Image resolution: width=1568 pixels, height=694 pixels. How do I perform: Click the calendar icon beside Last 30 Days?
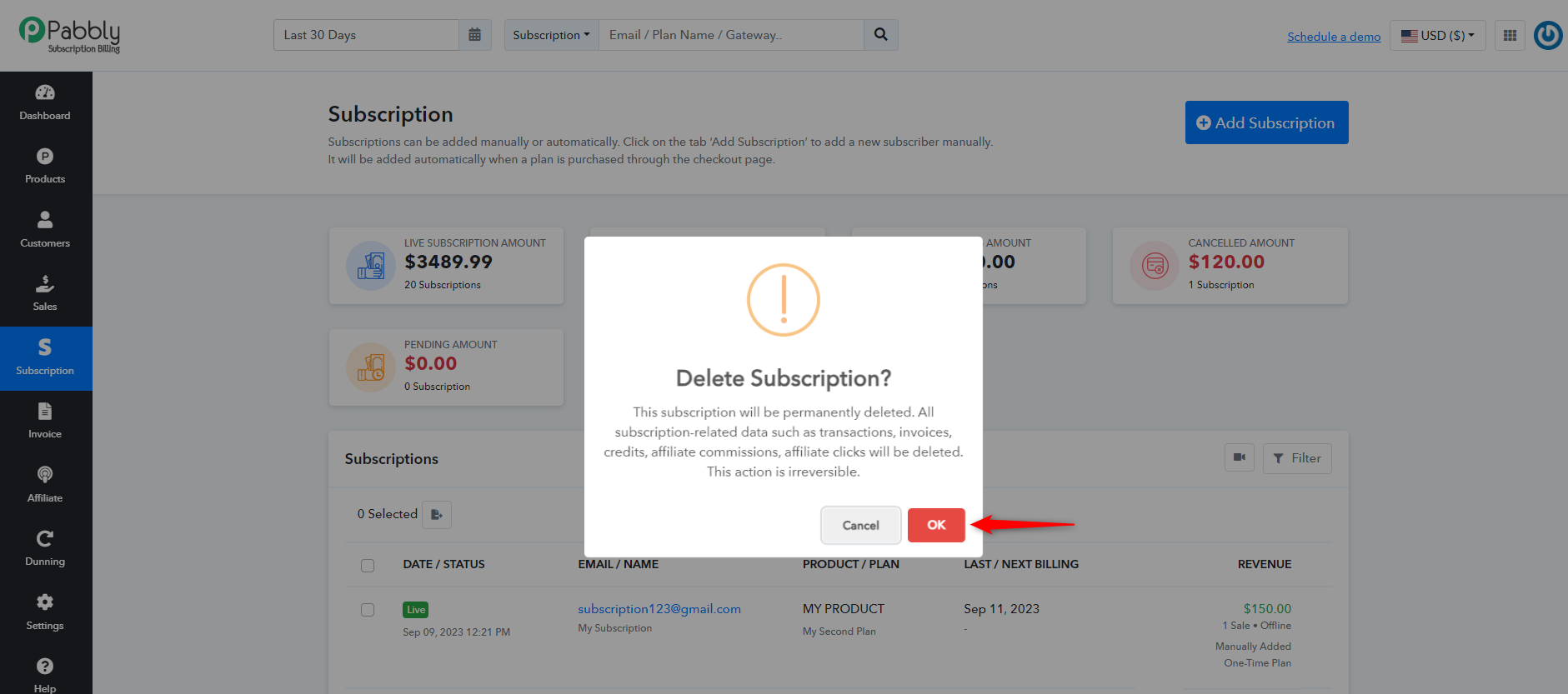coord(475,35)
